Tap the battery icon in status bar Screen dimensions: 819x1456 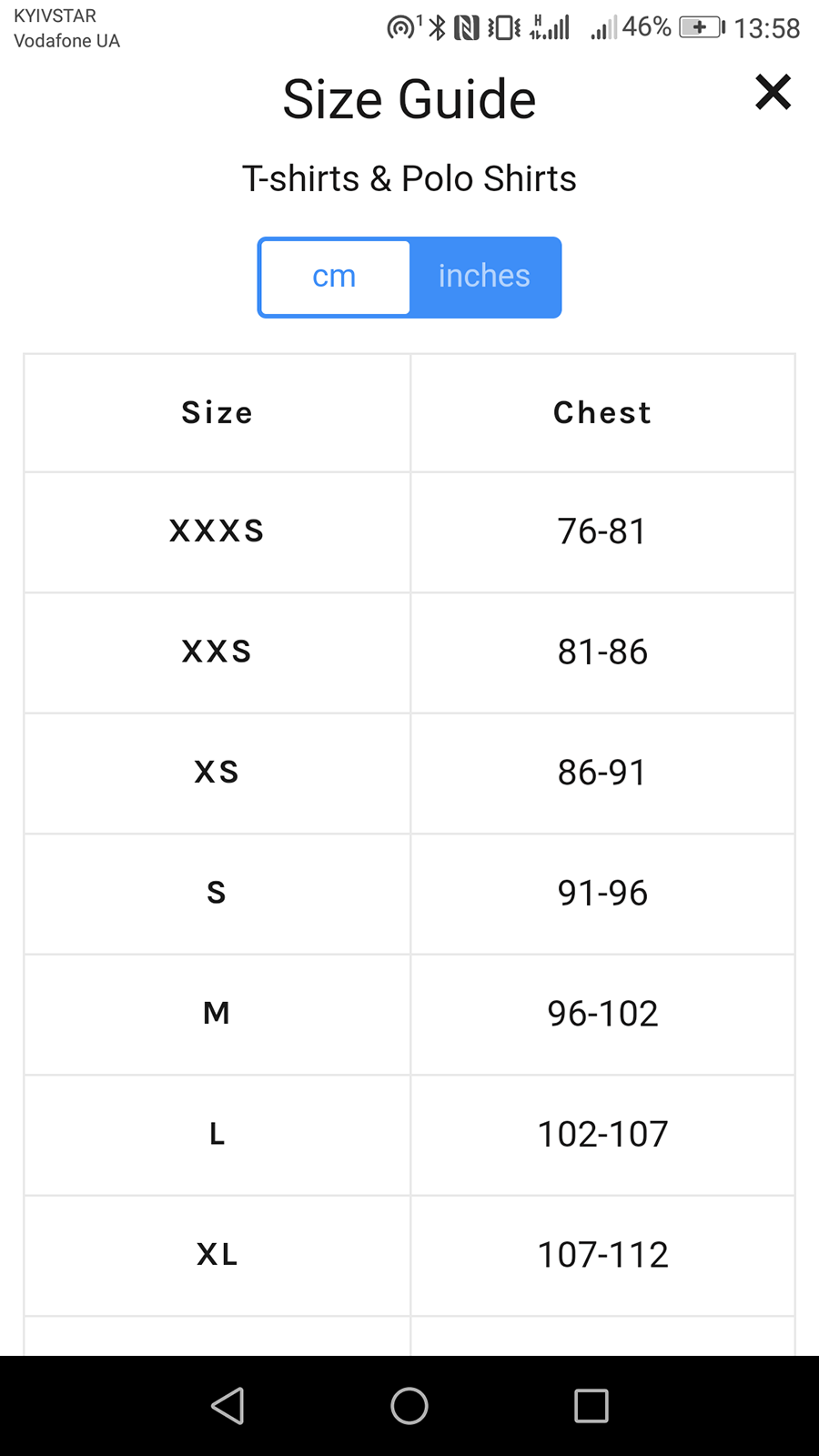pyautogui.click(x=702, y=27)
